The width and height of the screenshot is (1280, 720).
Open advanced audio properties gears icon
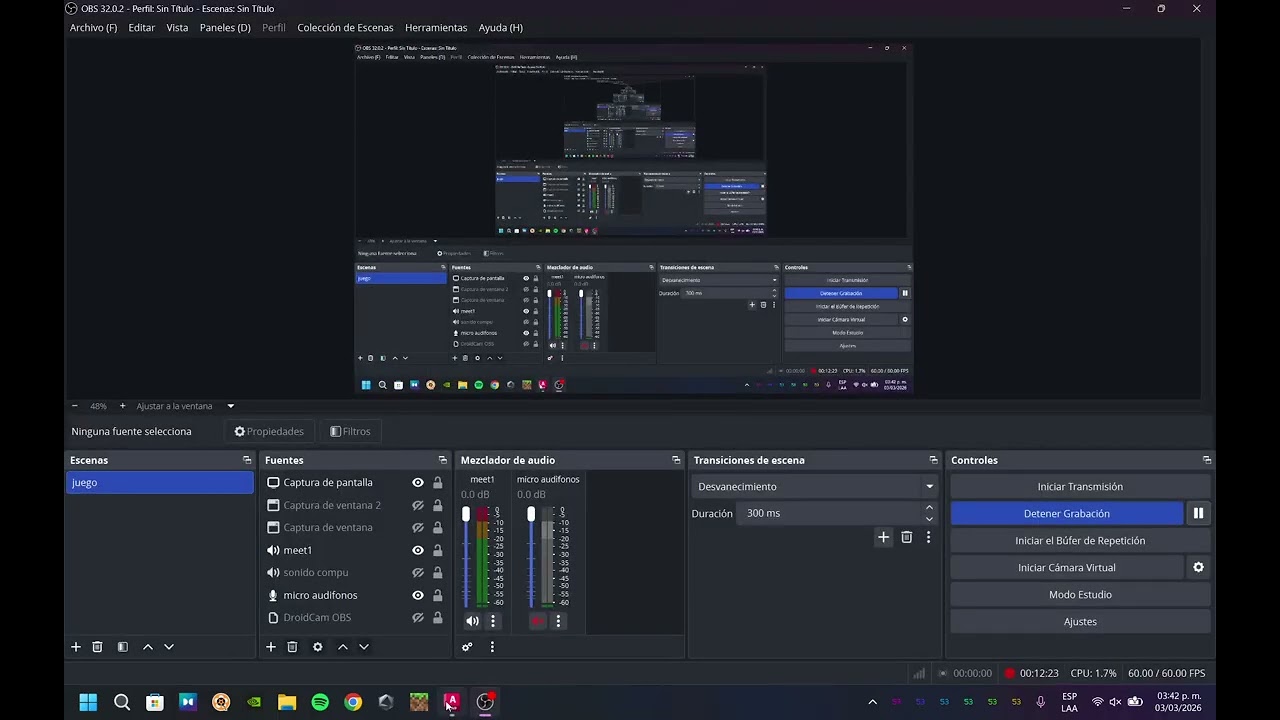click(466, 647)
